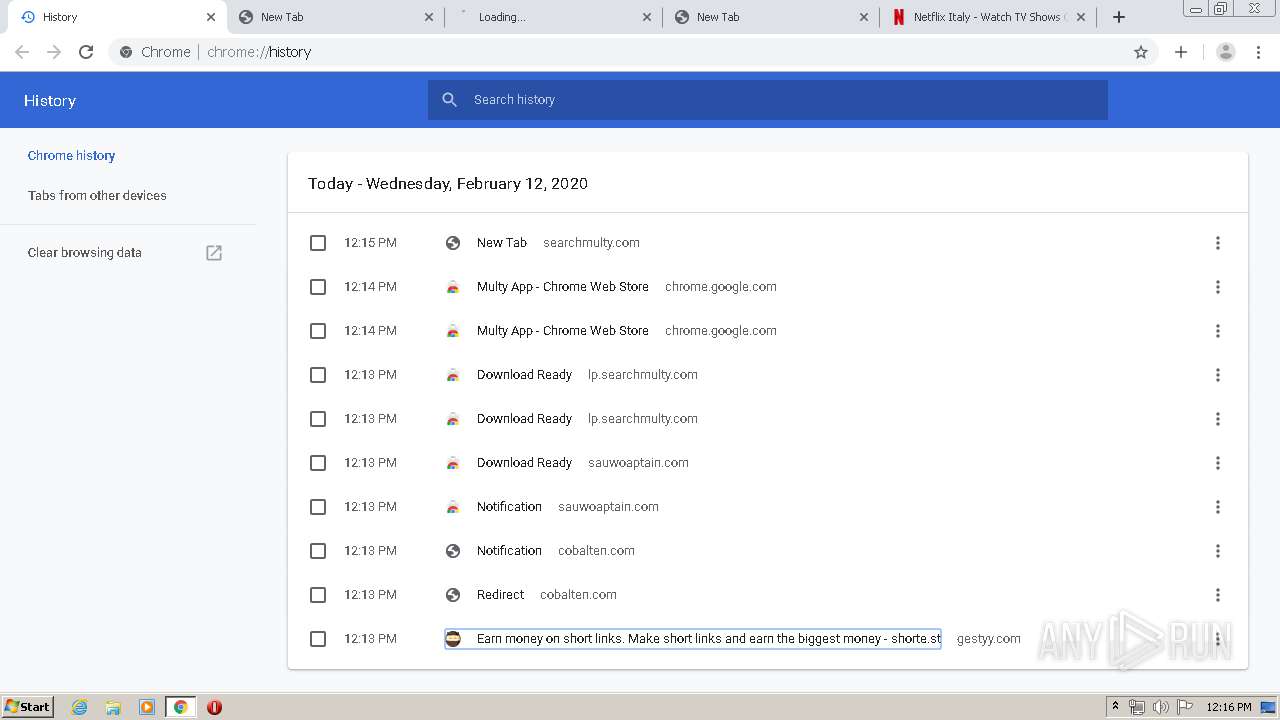The image size is (1280, 720).
Task: Reload the page with the refresh icon
Action: [x=86, y=52]
